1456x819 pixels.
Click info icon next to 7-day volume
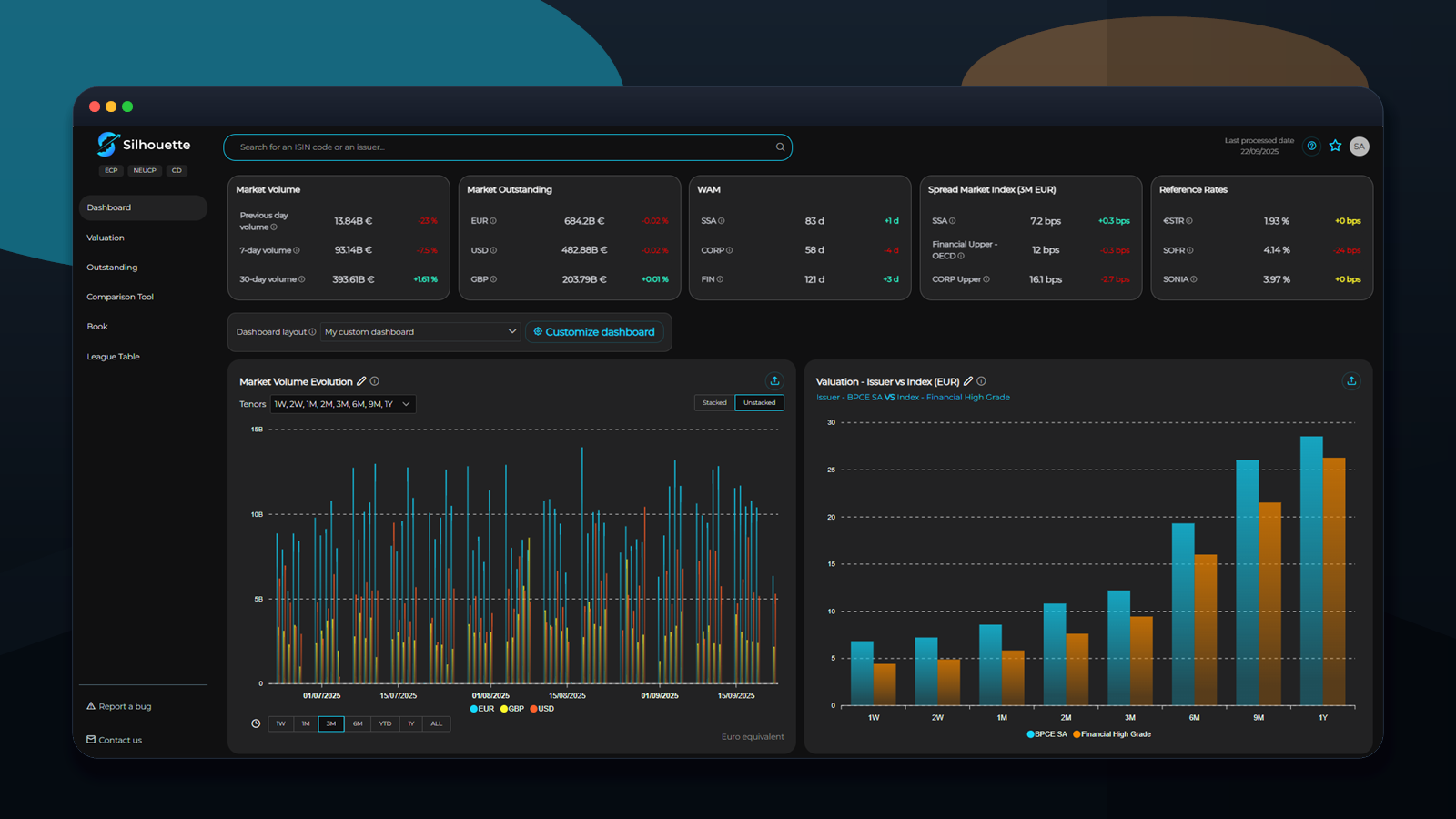[297, 250]
